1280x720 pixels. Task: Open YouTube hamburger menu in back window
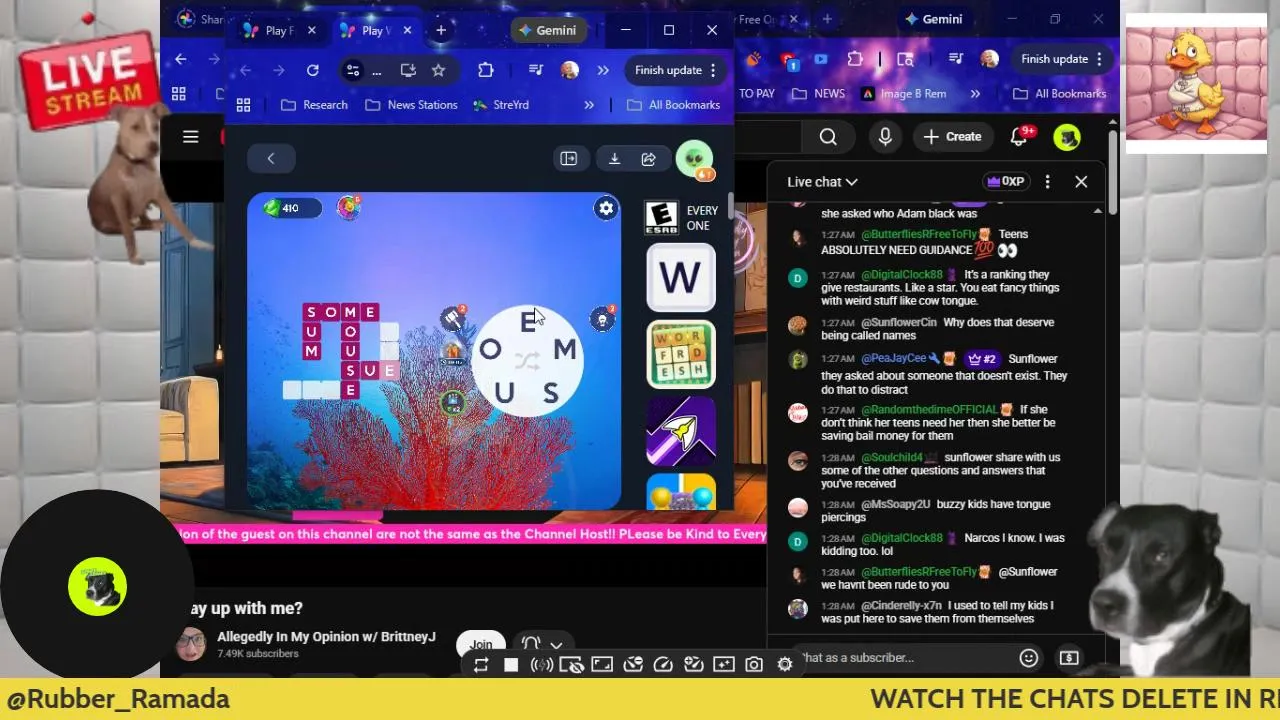point(191,137)
